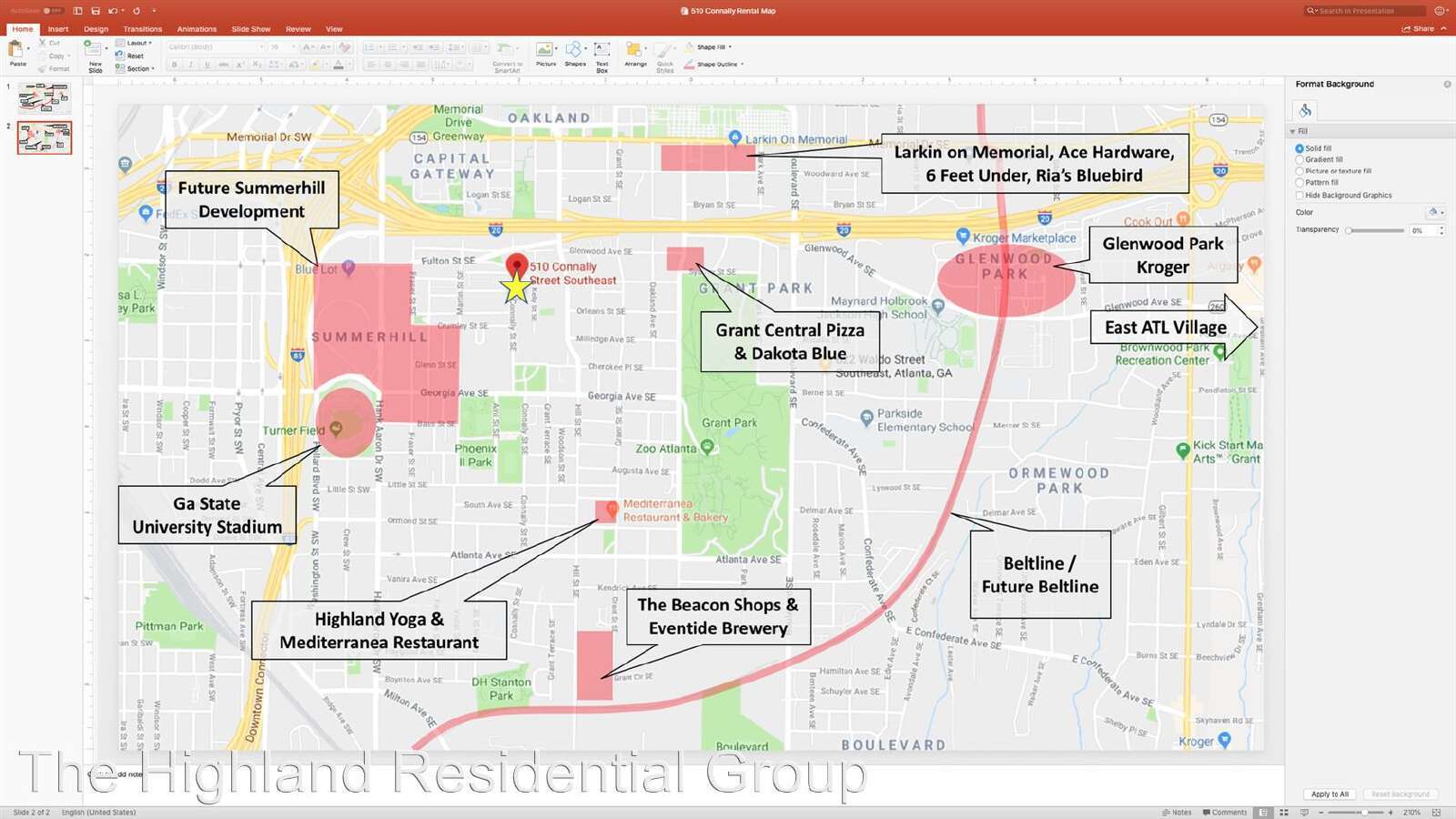The height and width of the screenshot is (819, 1456).
Task: Open the Home tab
Action: tap(23, 29)
